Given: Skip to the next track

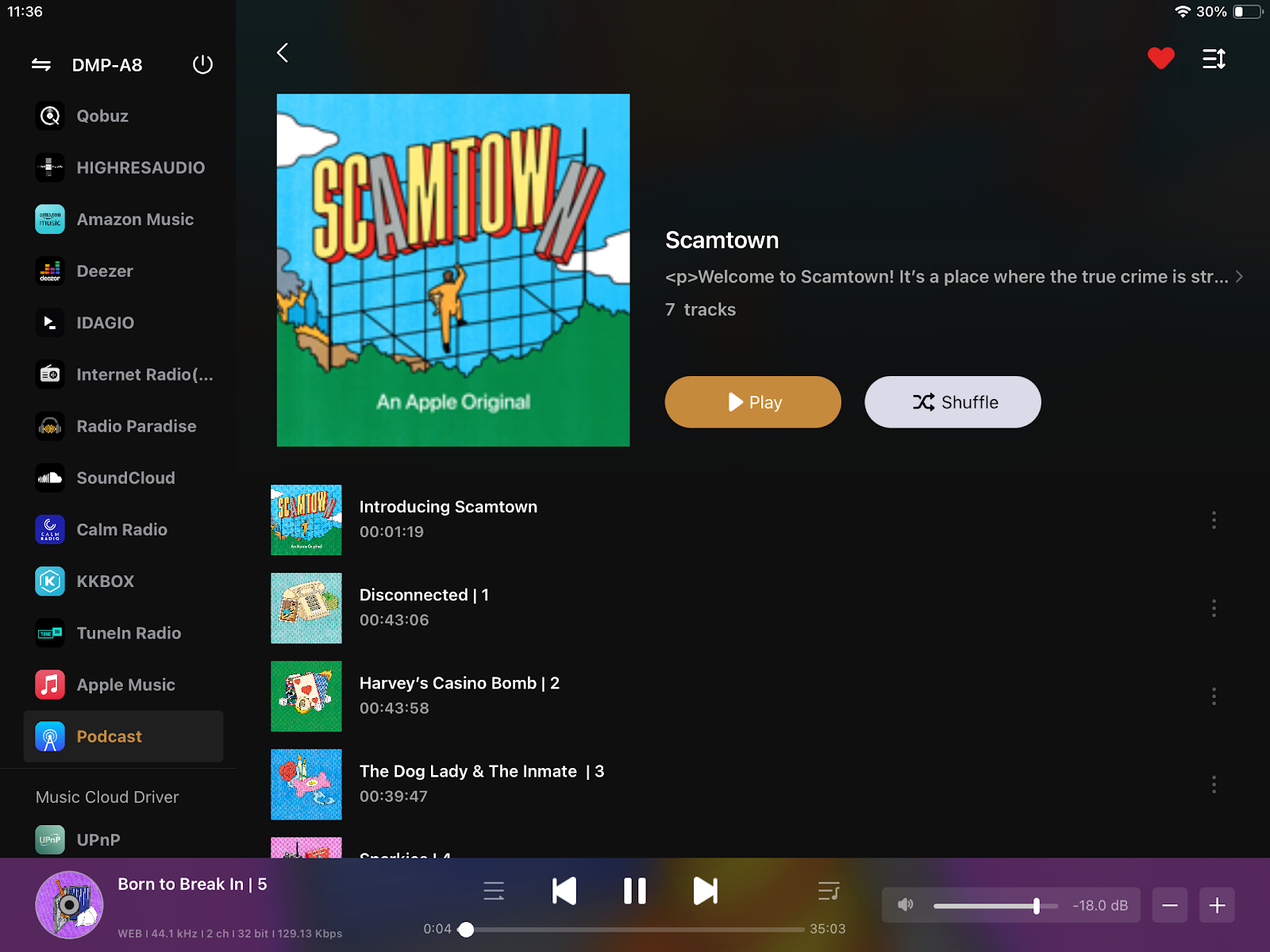Looking at the screenshot, I should point(705,891).
